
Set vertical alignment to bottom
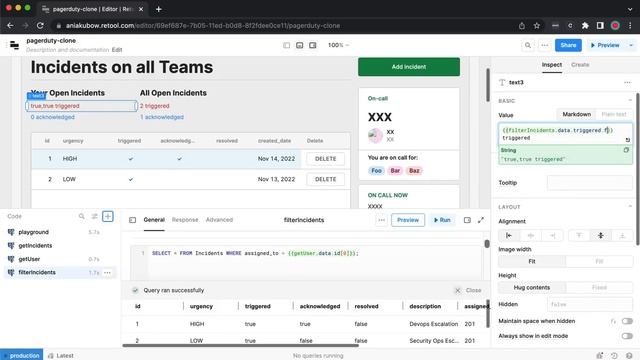point(622,236)
